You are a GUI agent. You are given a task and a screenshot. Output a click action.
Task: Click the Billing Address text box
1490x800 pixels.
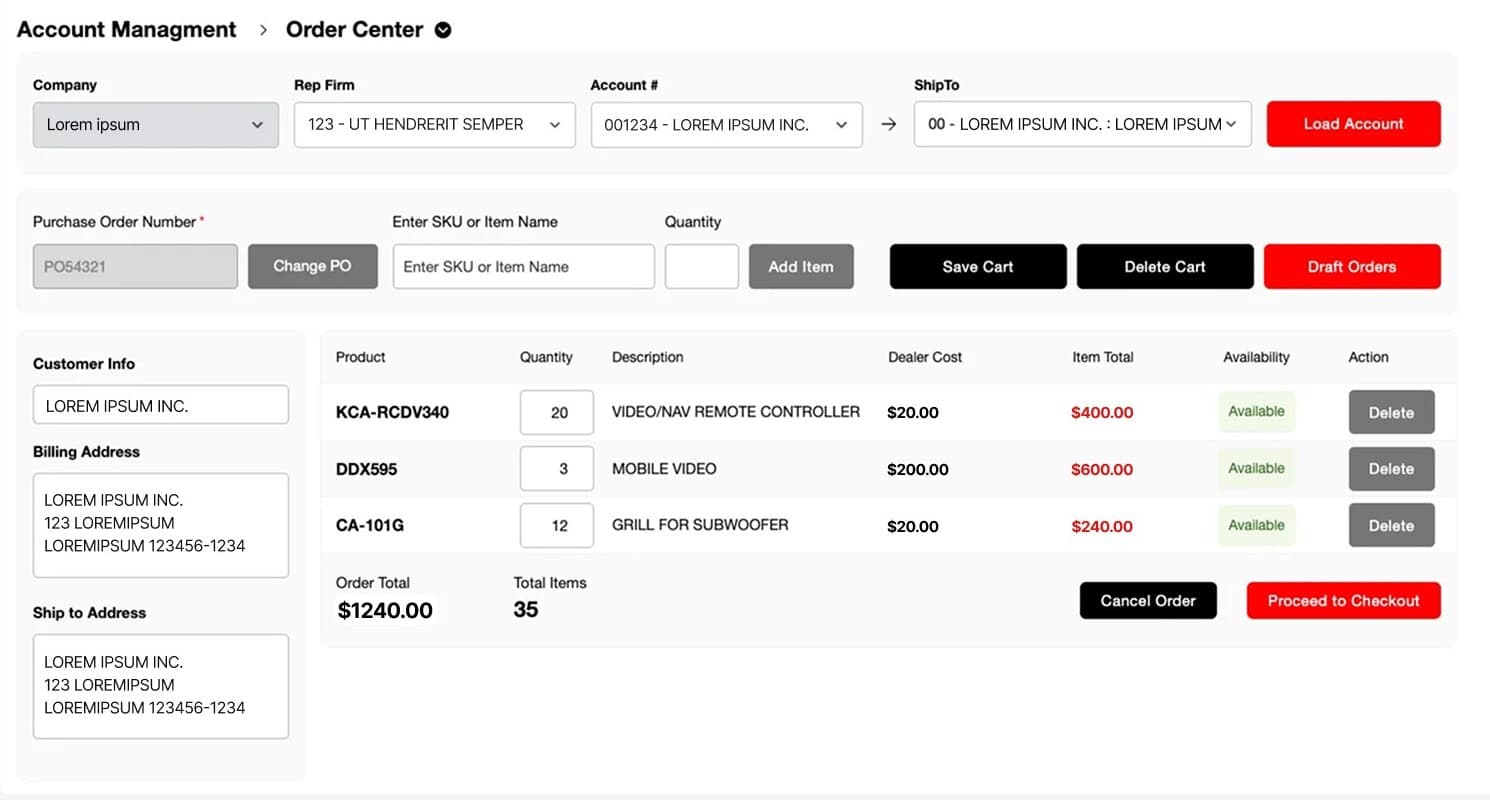161,526
